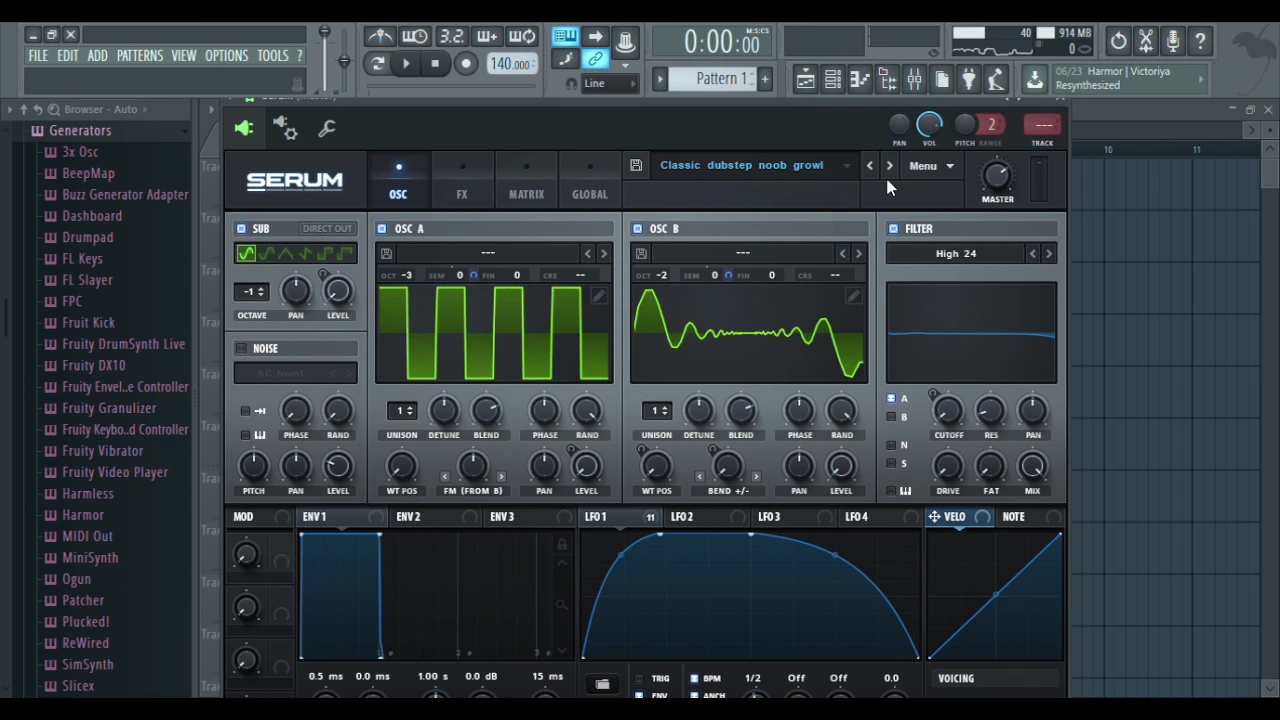Toggle the metronome icon

coord(380,37)
